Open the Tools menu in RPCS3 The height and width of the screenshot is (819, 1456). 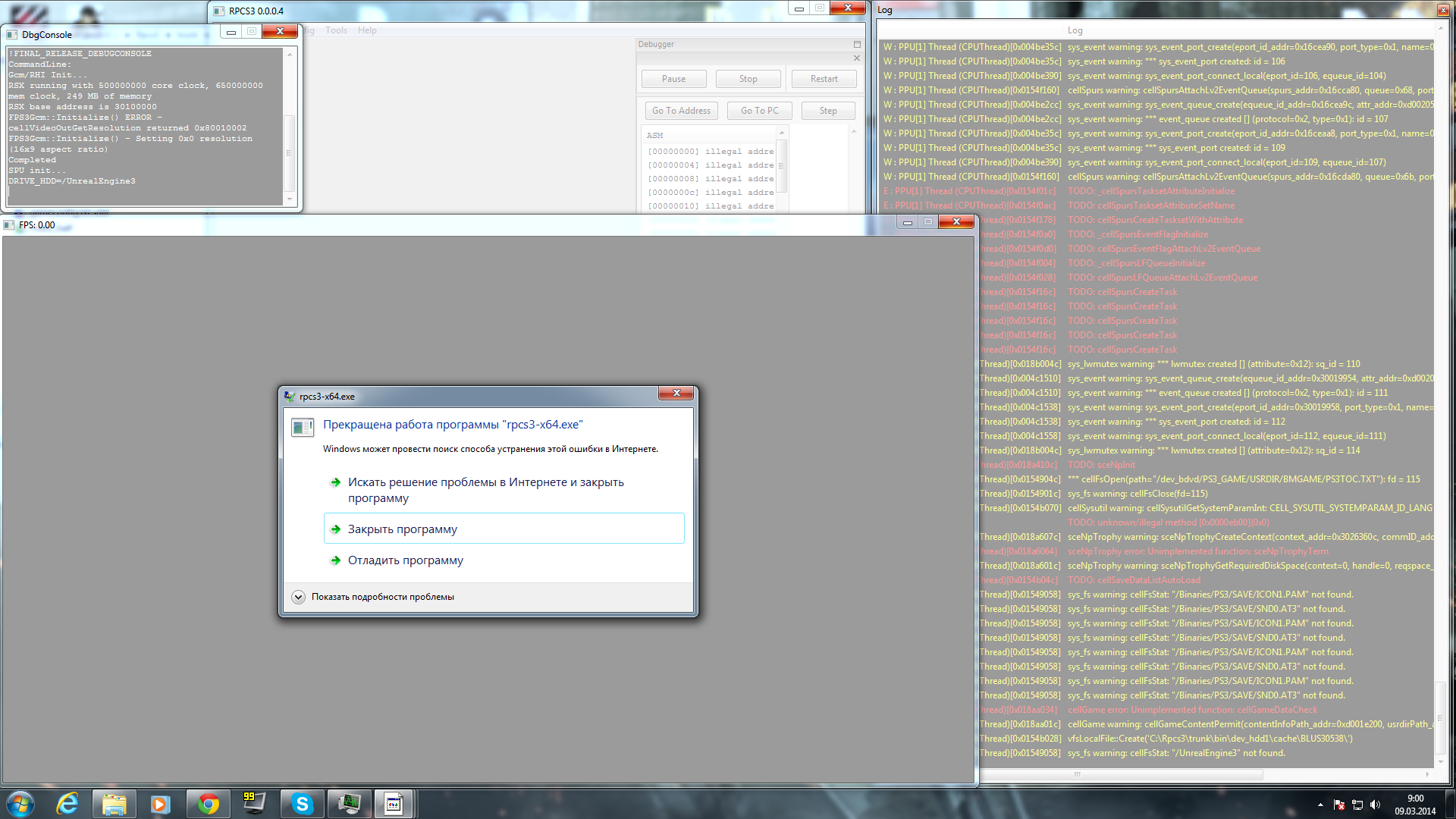point(336,30)
